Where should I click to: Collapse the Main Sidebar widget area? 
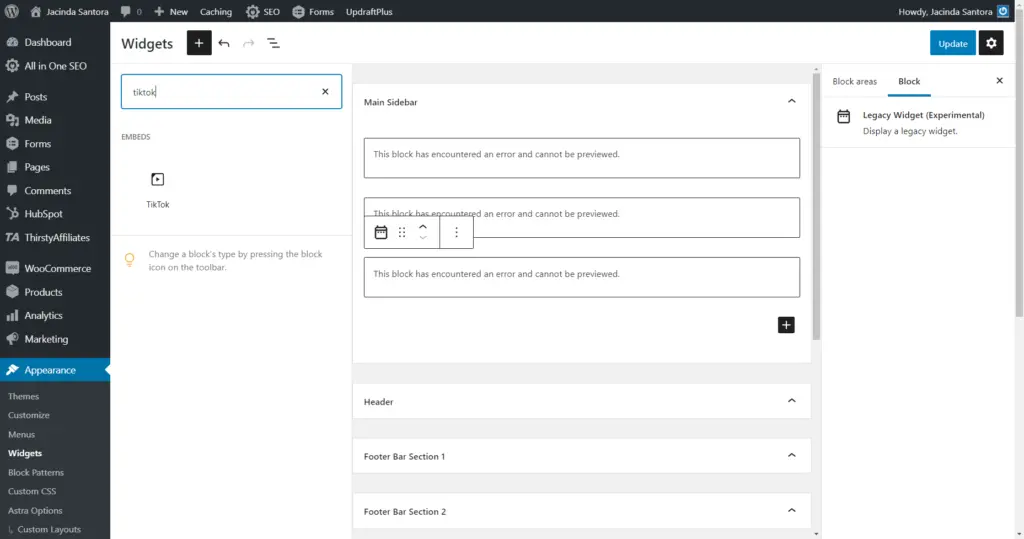coord(791,101)
